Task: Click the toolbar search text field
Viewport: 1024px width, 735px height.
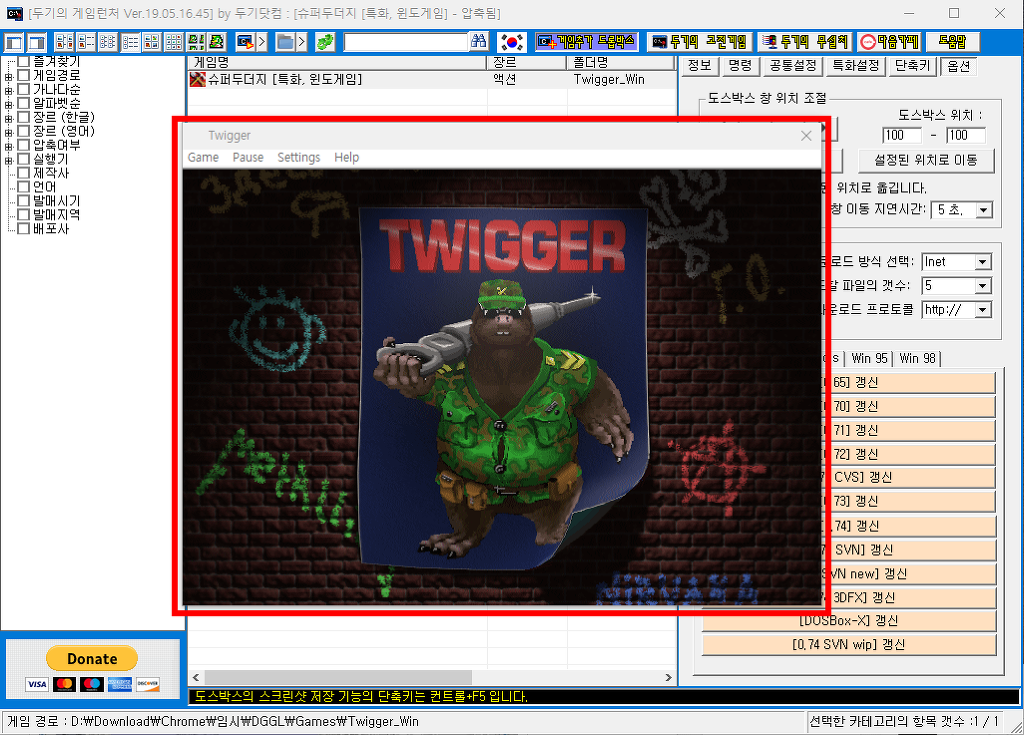Action: 406,42
